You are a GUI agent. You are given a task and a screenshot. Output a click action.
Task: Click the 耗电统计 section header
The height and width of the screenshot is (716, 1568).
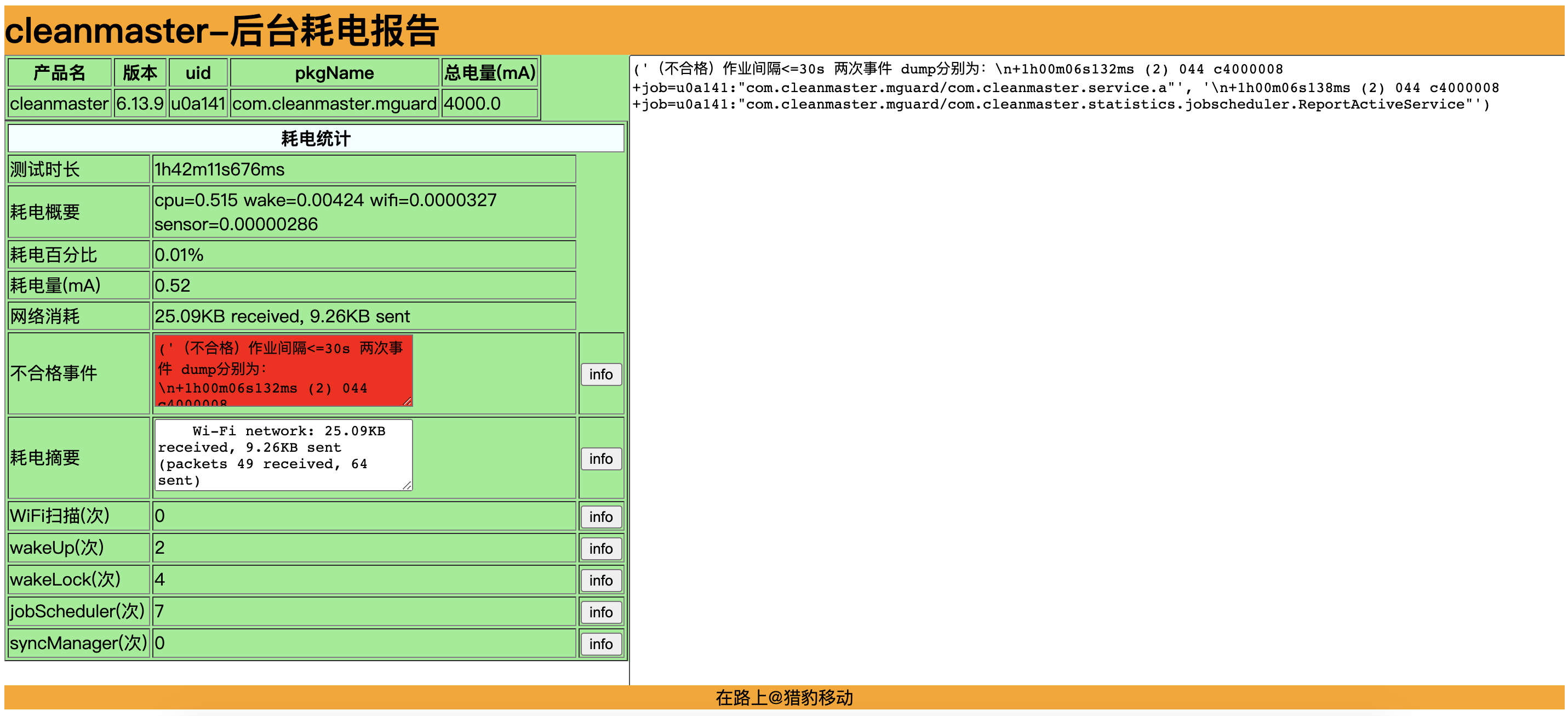point(316,138)
